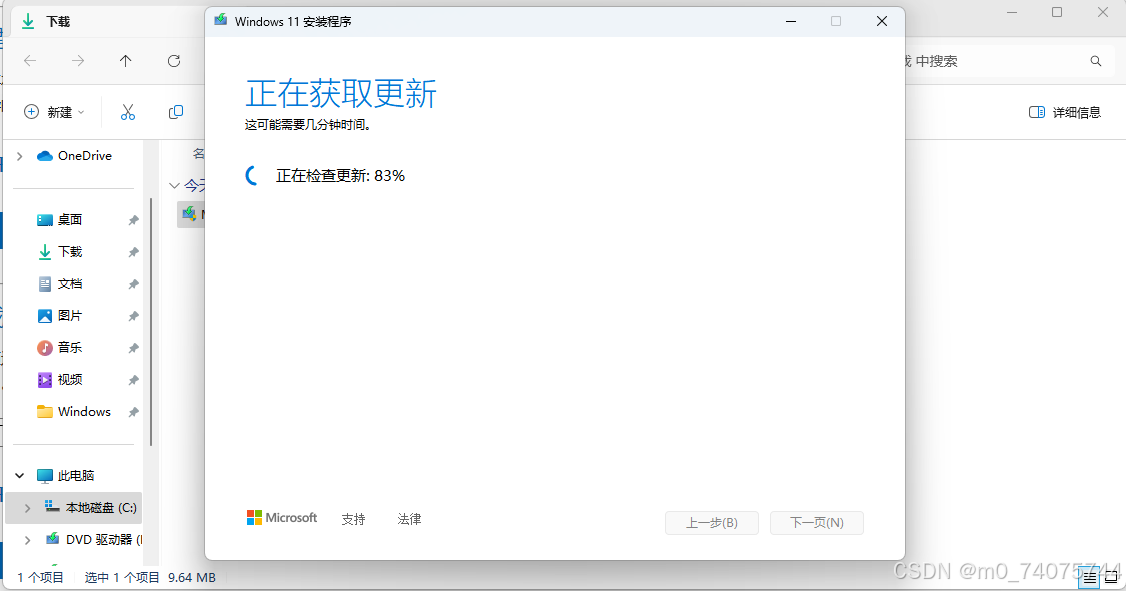Minimize the File Explorer window
Viewport: 1126px width, 591px height.
point(1012,12)
